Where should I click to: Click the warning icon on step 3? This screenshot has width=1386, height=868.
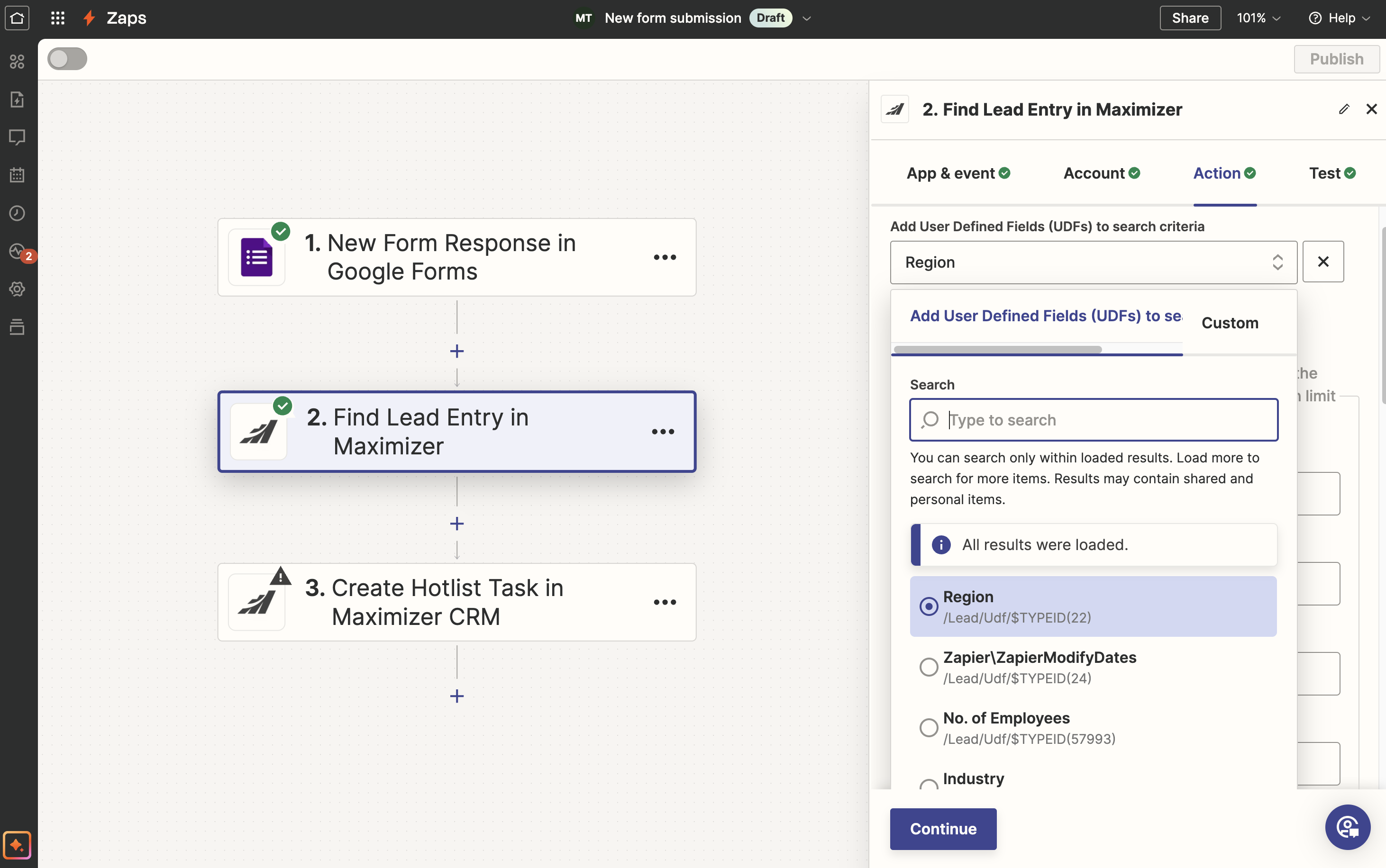(x=280, y=576)
